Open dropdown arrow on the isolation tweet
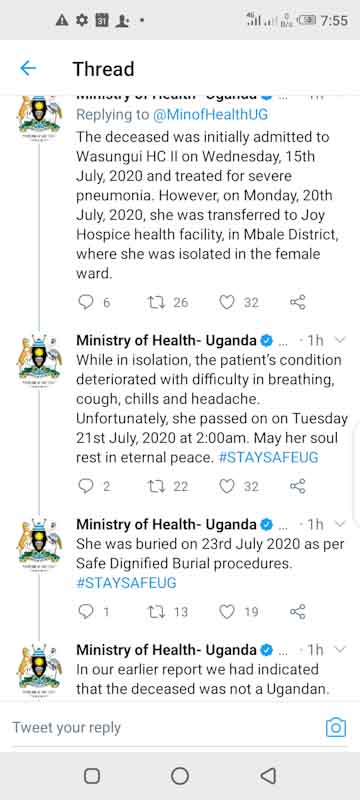360x800 pixels. click(341, 340)
